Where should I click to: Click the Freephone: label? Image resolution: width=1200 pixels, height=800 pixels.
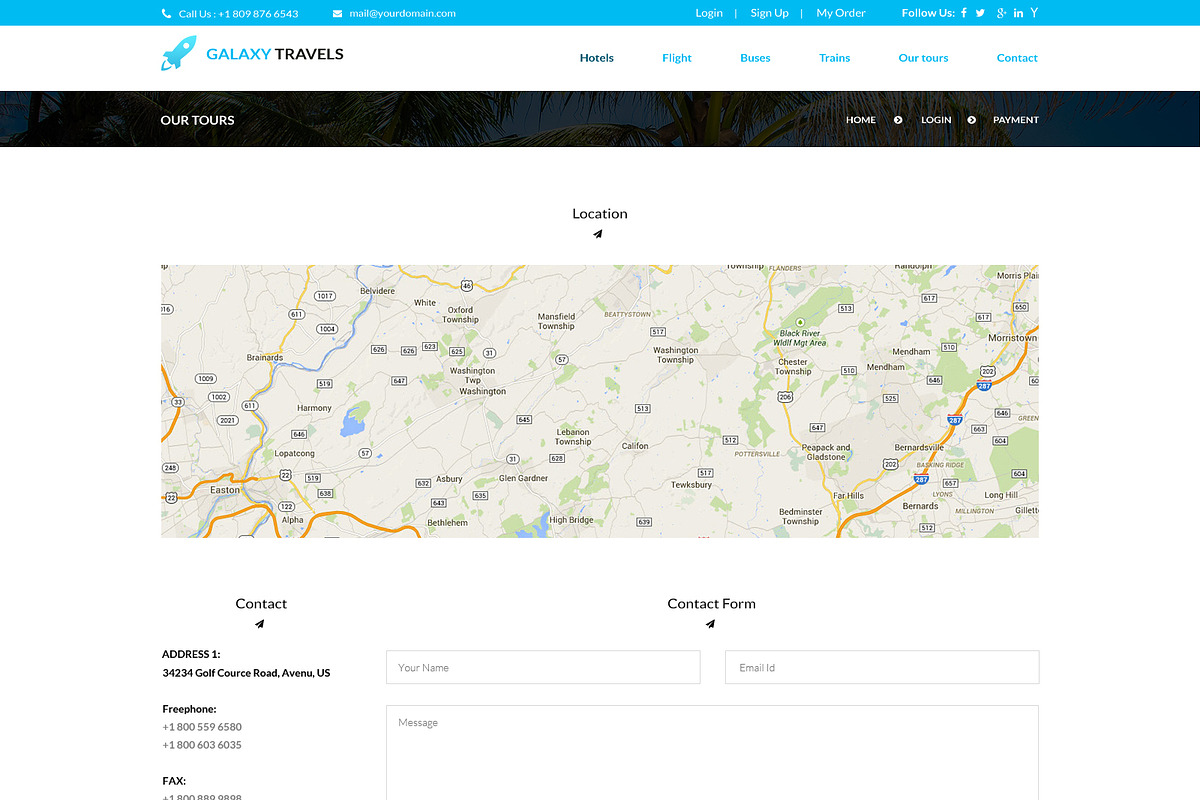click(190, 709)
